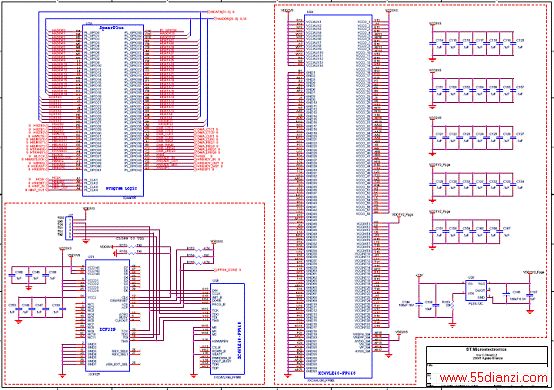Select the JTAG header connector above XCF32P
The image size is (554, 390).
(70, 226)
